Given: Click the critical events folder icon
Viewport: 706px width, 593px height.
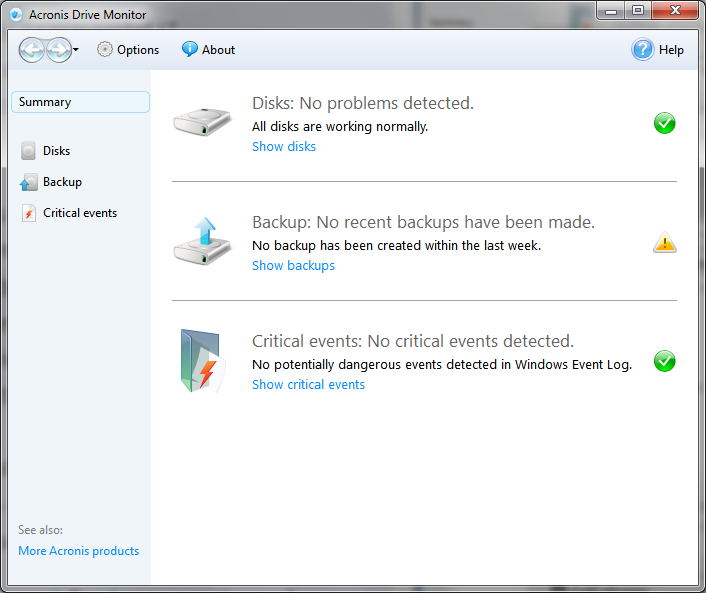Looking at the screenshot, I should click(200, 361).
